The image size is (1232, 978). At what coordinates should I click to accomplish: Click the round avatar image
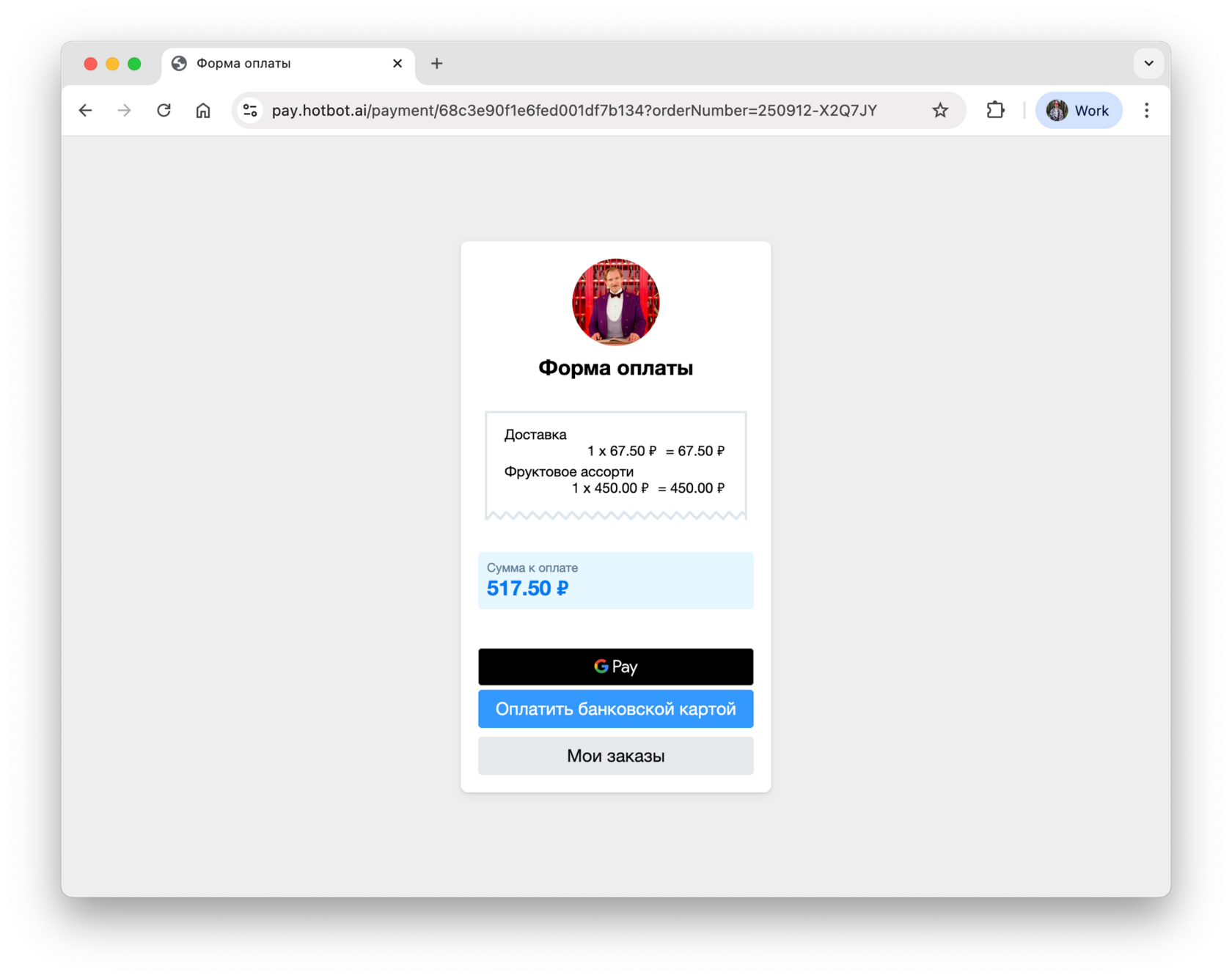[616, 302]
